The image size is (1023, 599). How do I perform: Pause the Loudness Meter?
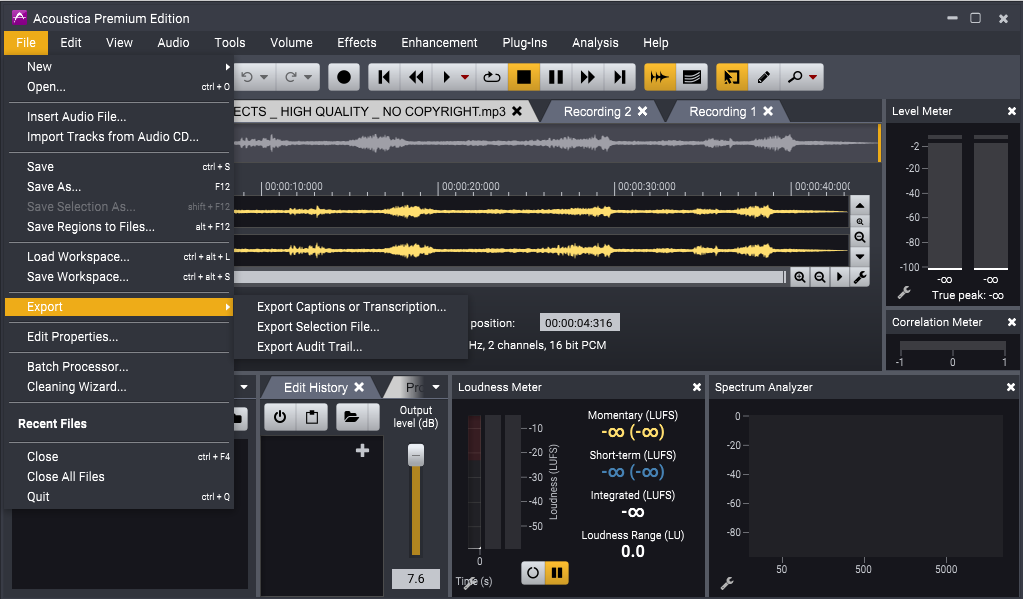point(557,573)
